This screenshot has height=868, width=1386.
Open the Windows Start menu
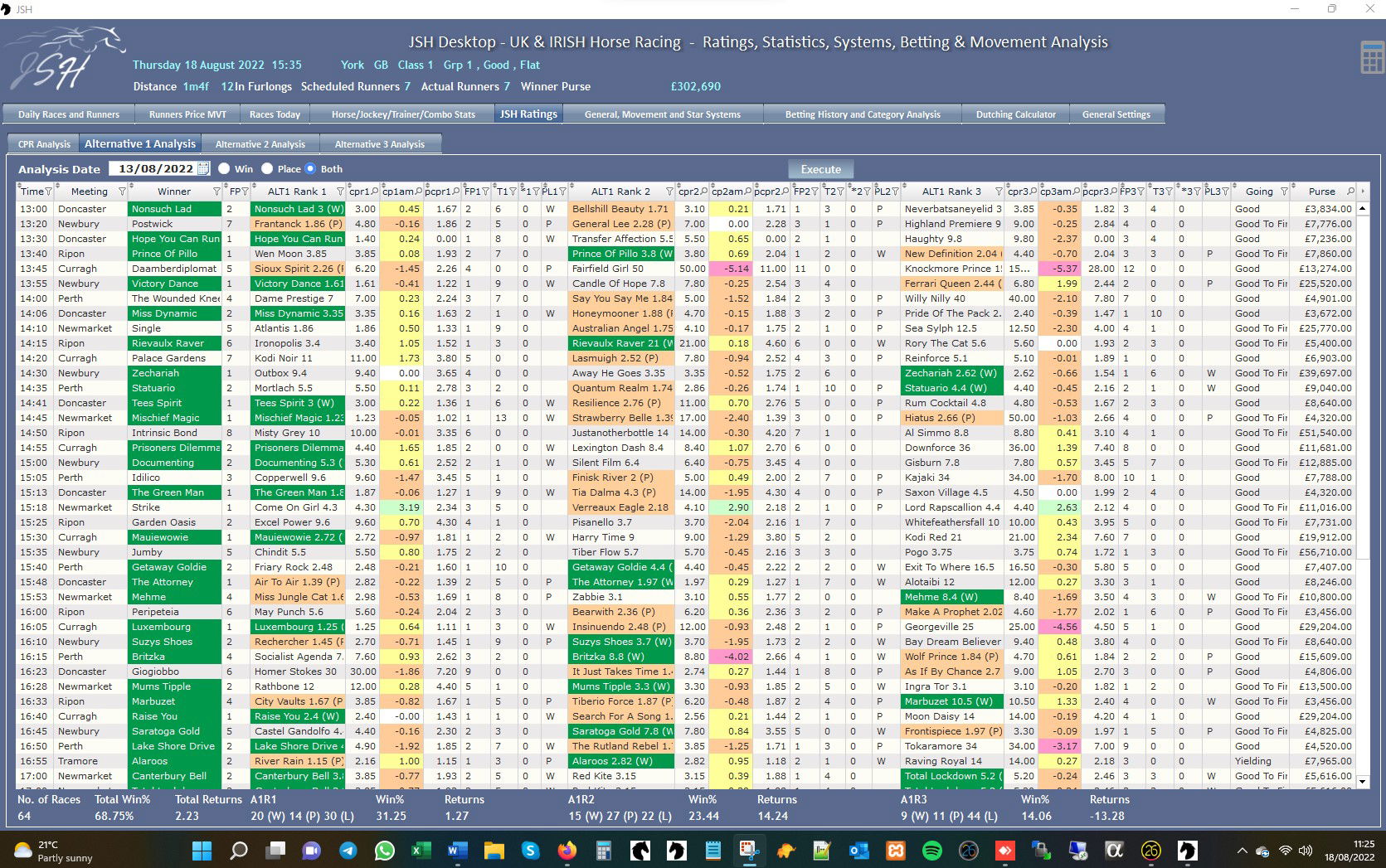tap(202, 850)
